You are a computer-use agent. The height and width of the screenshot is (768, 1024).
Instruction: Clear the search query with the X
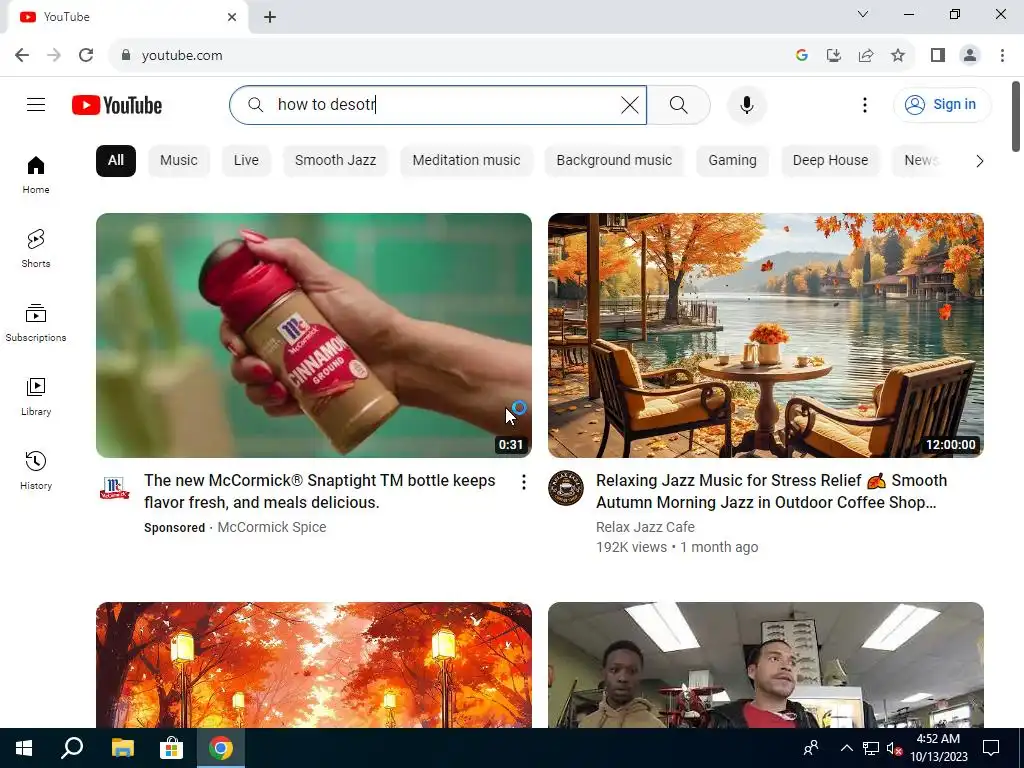pyautogui.click(x=630, y=104)
